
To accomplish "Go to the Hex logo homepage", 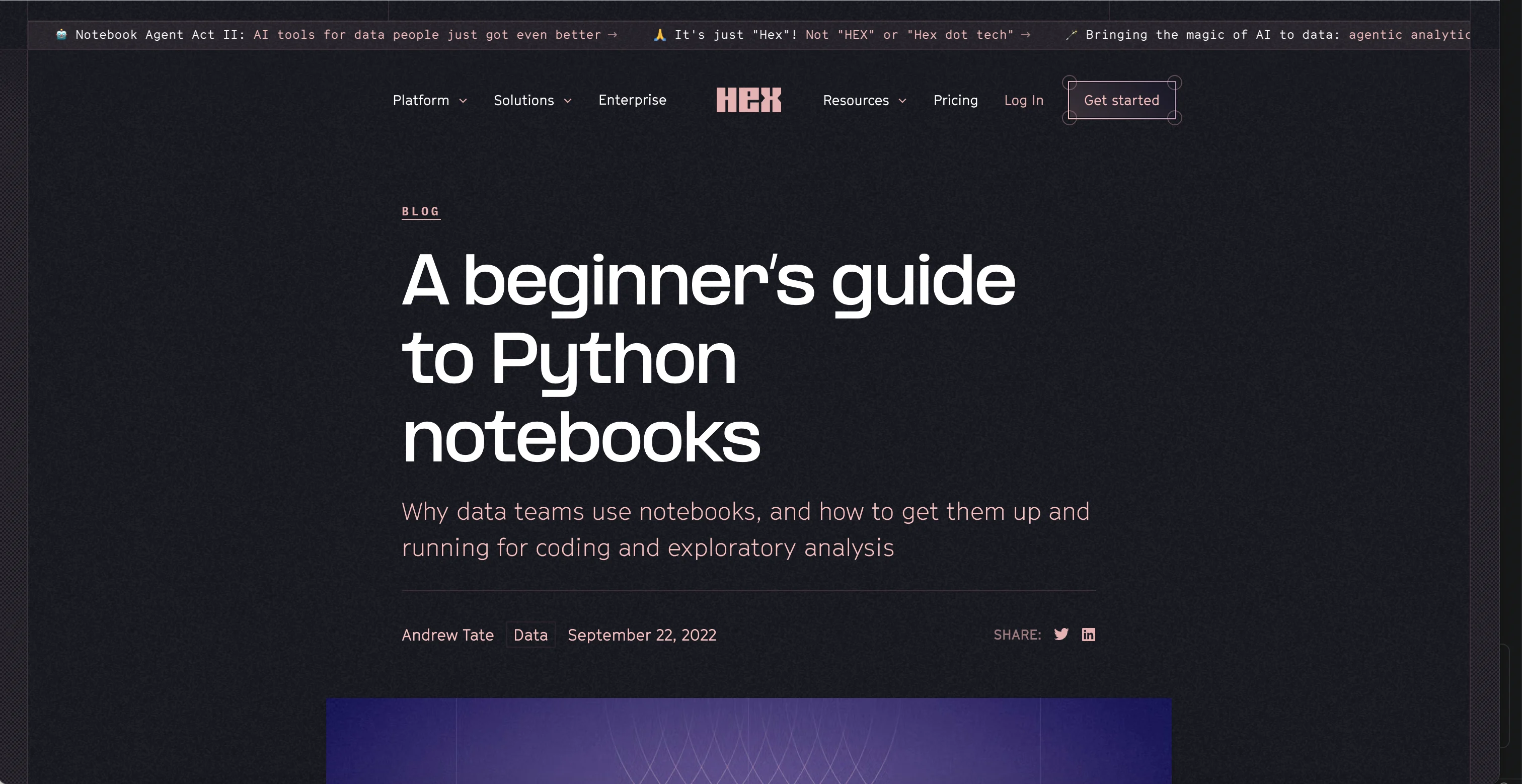I will click(748, 100).
